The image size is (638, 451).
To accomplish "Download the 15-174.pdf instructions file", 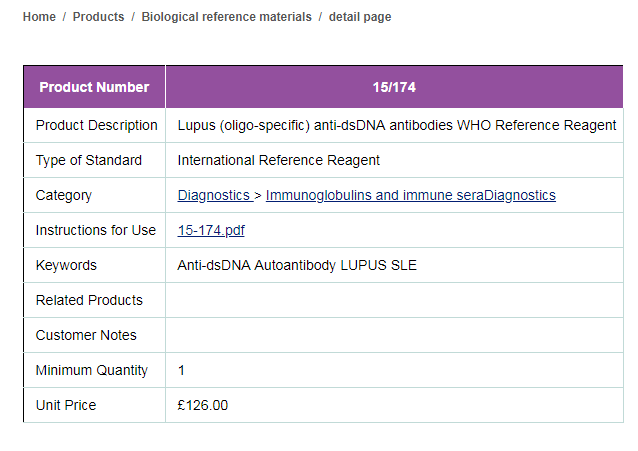I will [211, 231].
